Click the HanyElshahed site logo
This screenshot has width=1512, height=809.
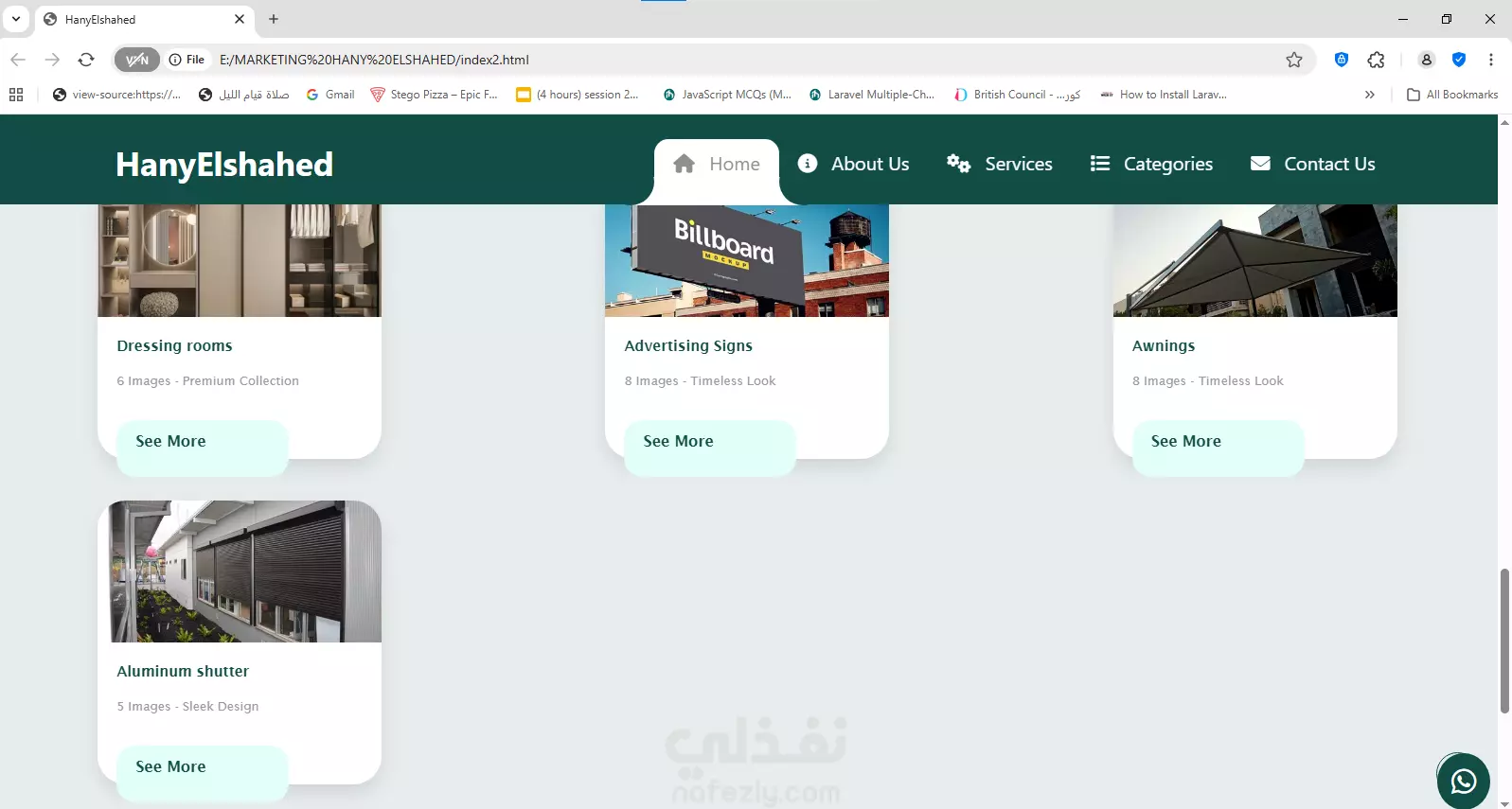point(224,165)
